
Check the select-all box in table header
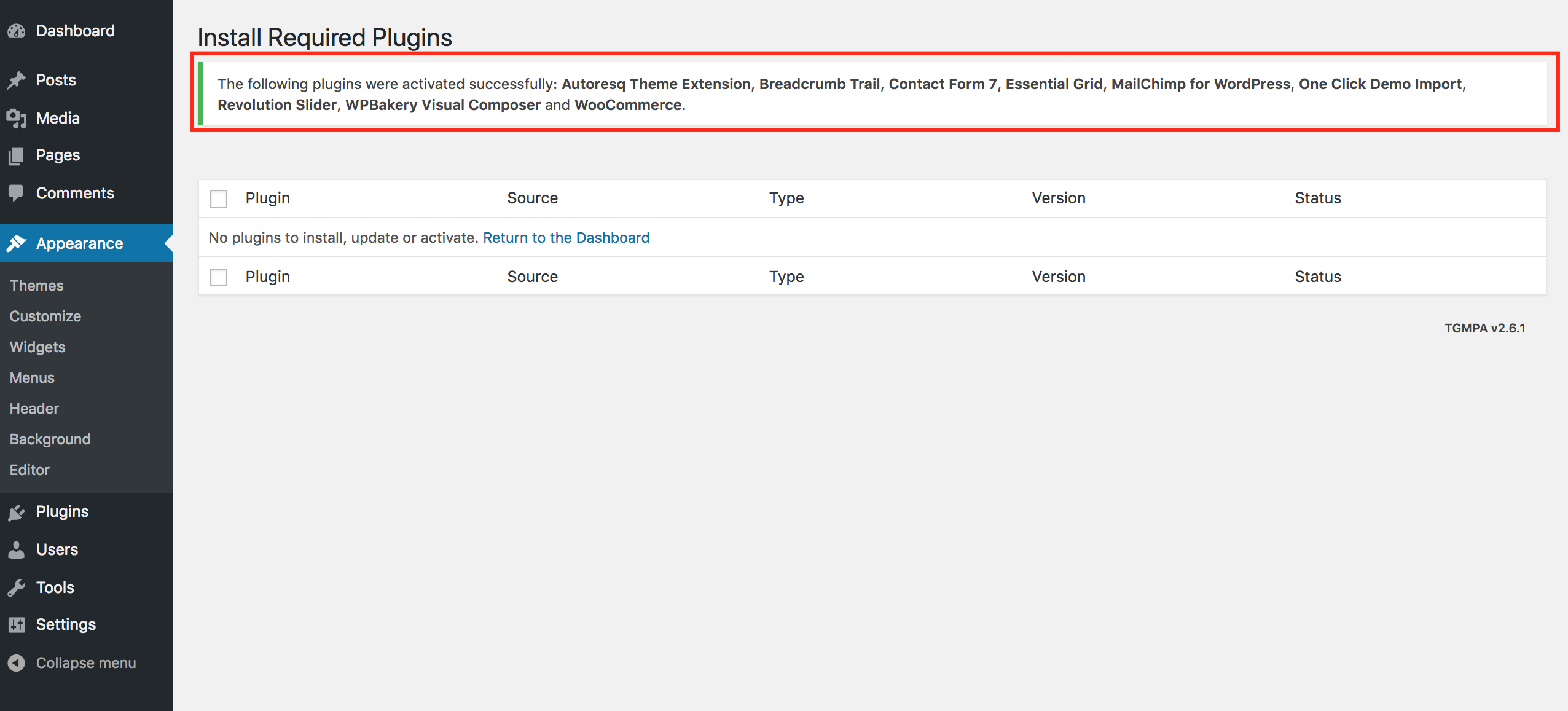pyautogui.click(x=219, y=198)
